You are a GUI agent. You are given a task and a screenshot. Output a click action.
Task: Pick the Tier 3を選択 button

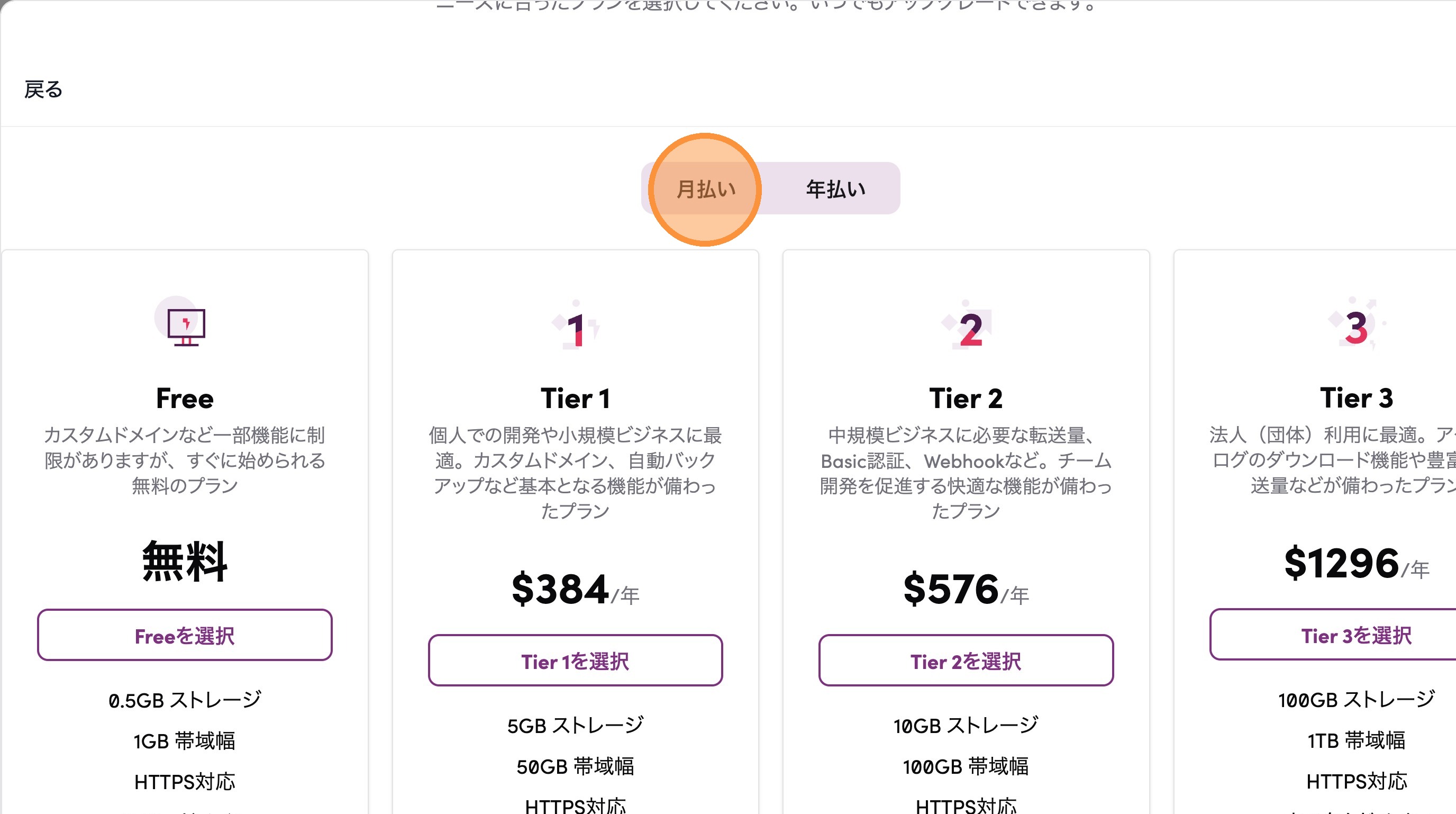pos(1355,635)
